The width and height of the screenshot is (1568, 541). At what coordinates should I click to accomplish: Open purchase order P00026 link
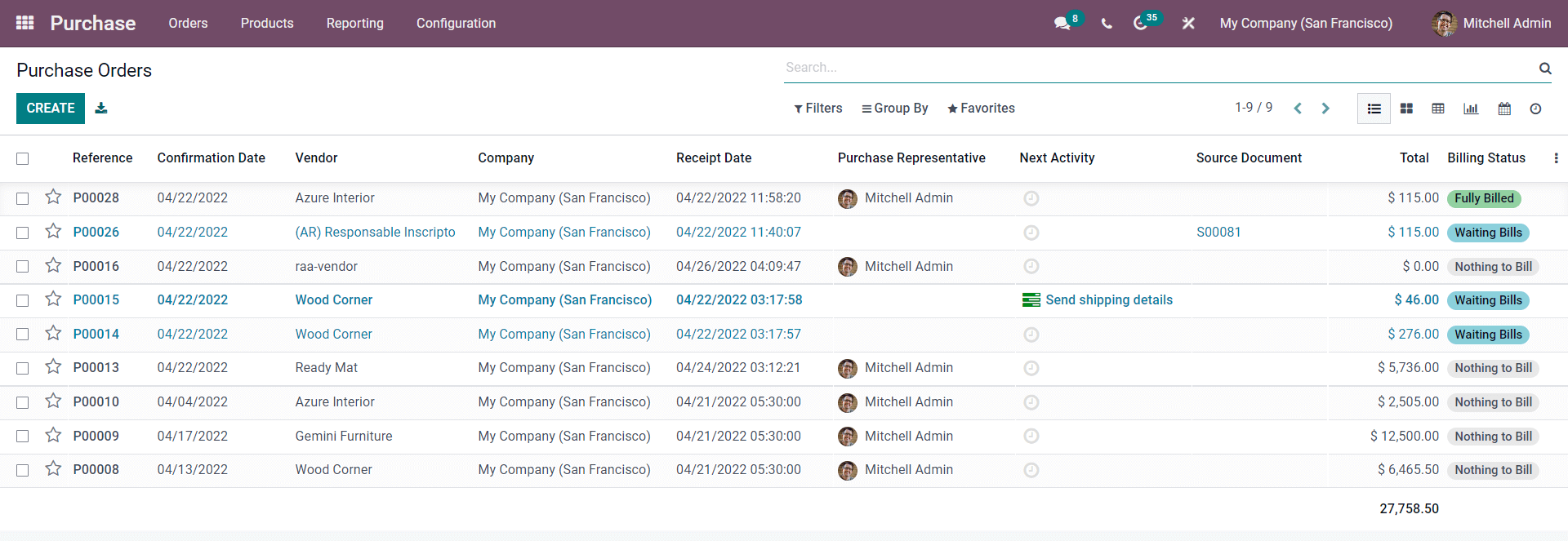96,233
